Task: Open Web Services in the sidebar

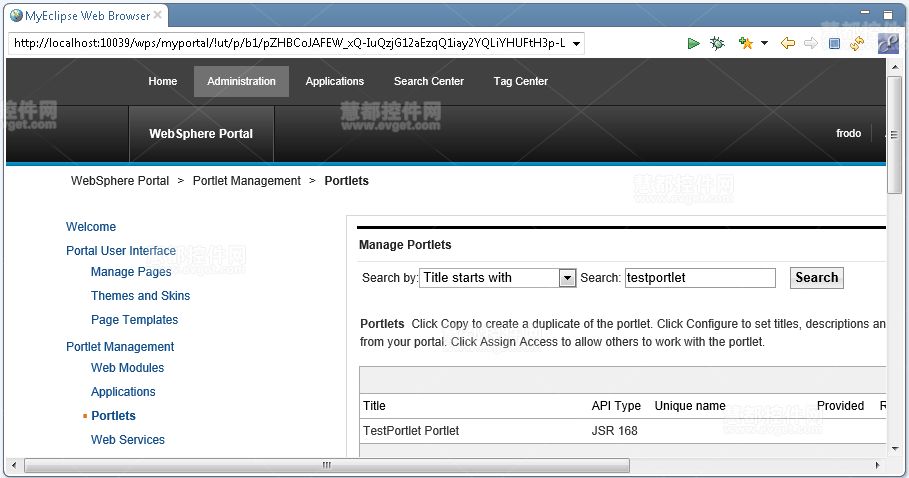Action: (x=128, y=440)
